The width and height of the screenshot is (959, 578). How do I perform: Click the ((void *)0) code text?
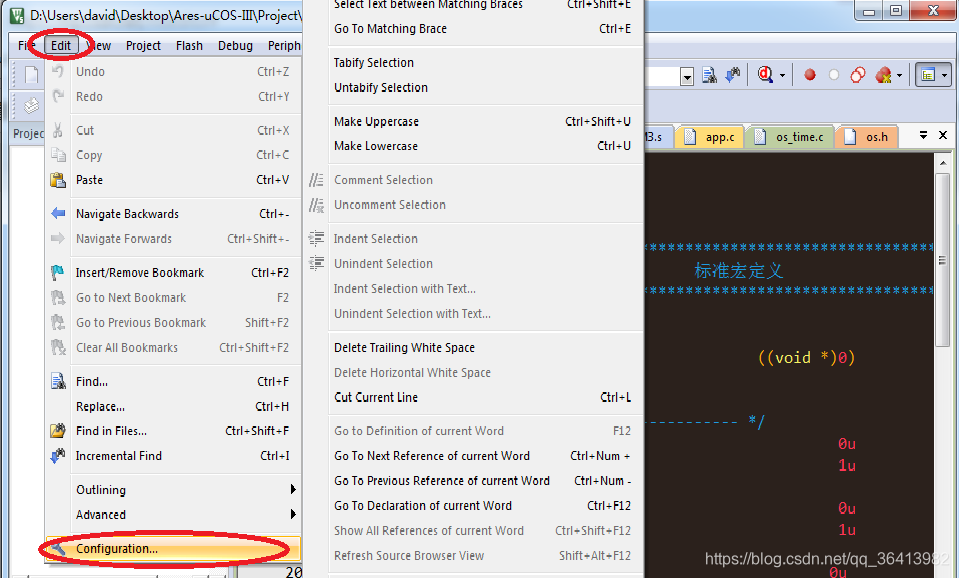tap(806, 357)
